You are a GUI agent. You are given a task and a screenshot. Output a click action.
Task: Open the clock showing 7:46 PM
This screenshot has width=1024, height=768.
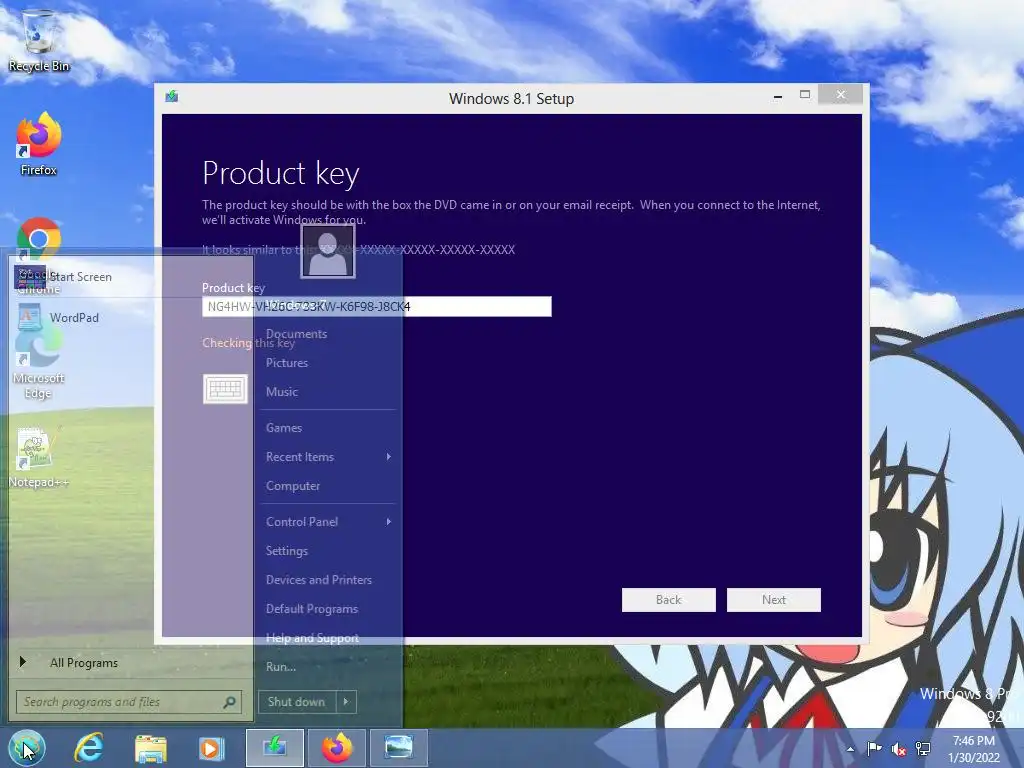point(974,749)
